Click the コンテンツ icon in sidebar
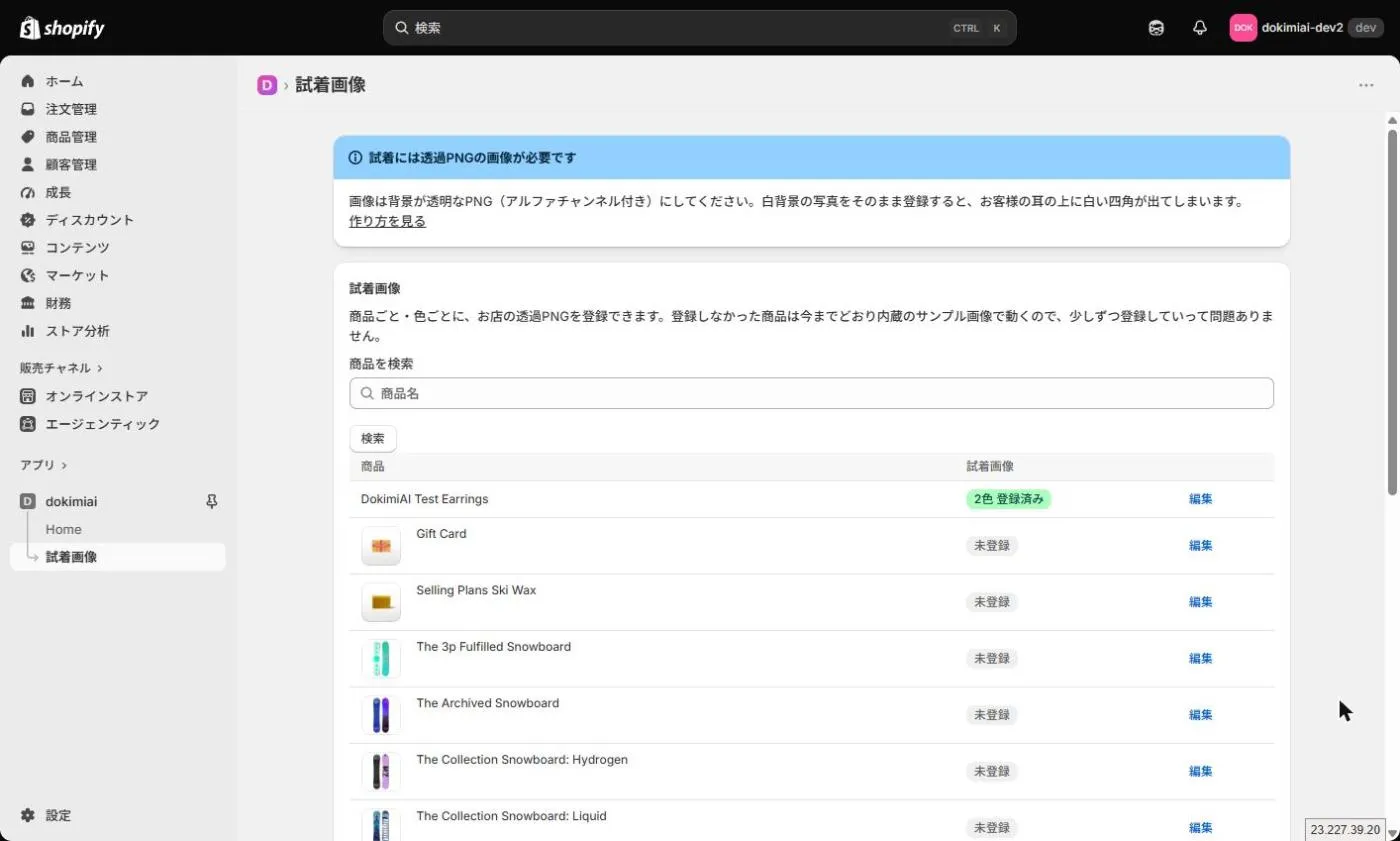This screenshot has height=841, width=1400. (28, 247)
